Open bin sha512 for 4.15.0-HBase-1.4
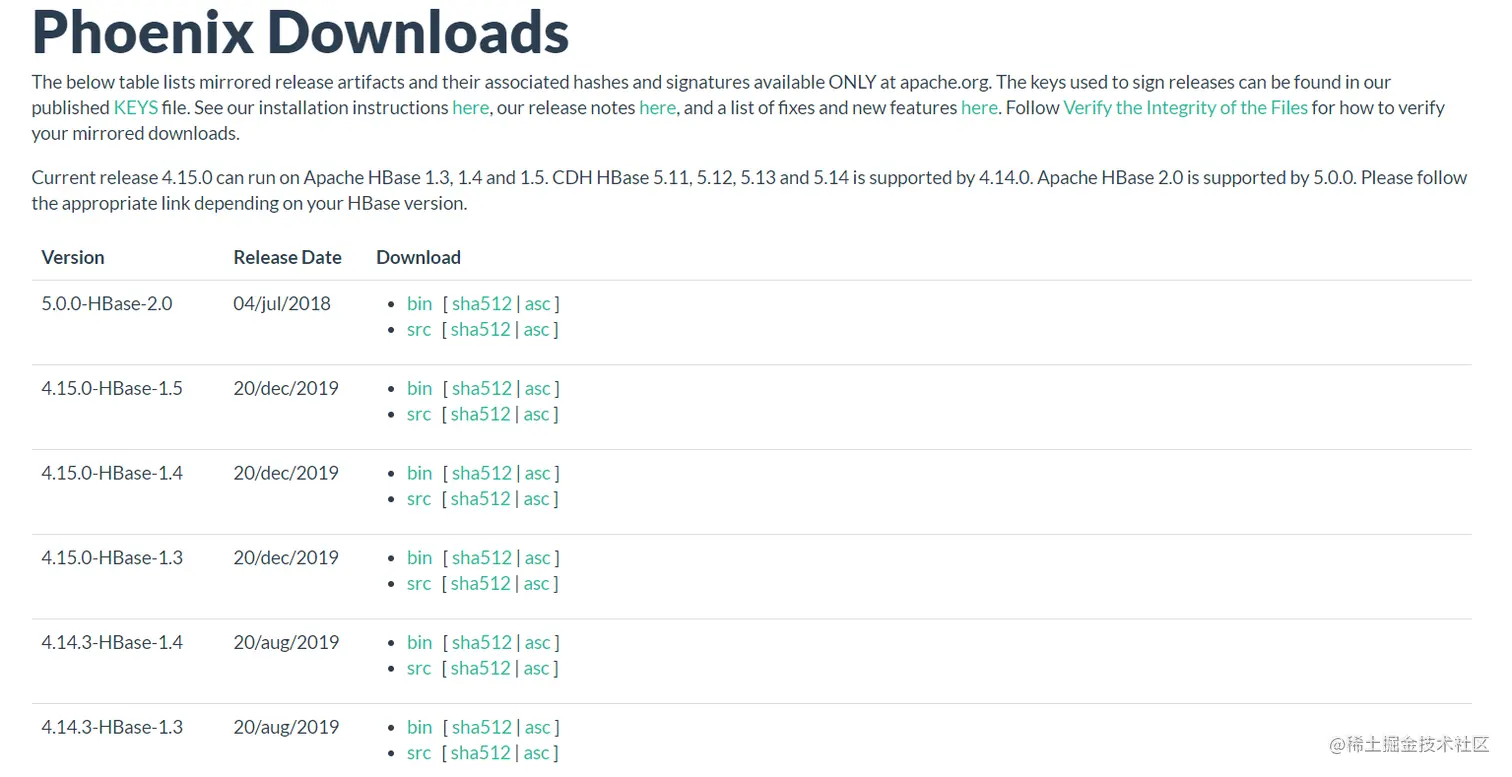1512x777 pixels. 481,473
